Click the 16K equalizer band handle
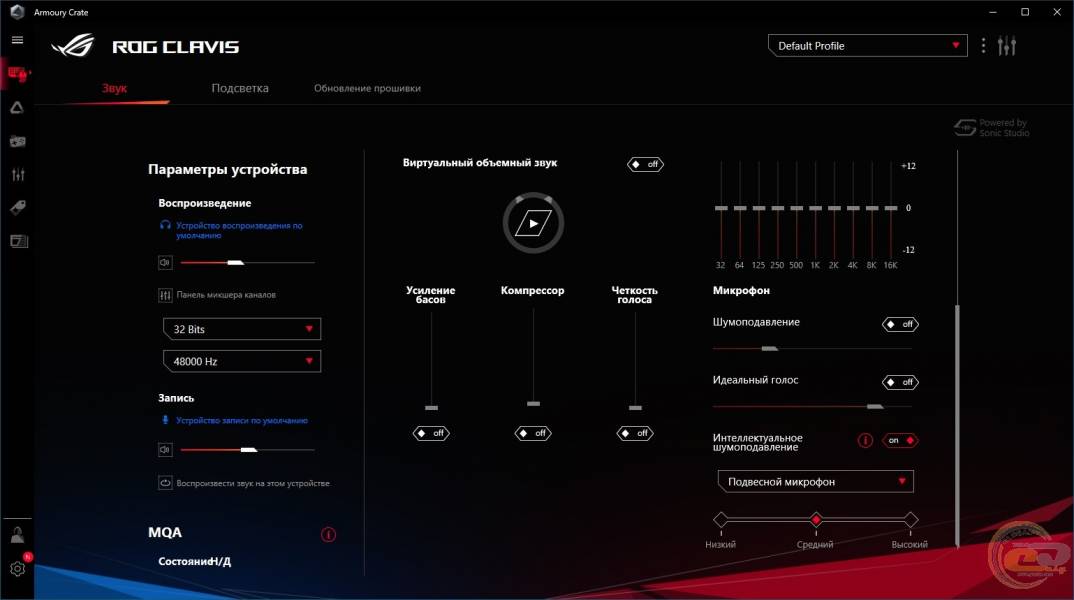The width and height of the screenshot is (1074, 600). coord(890,208)
